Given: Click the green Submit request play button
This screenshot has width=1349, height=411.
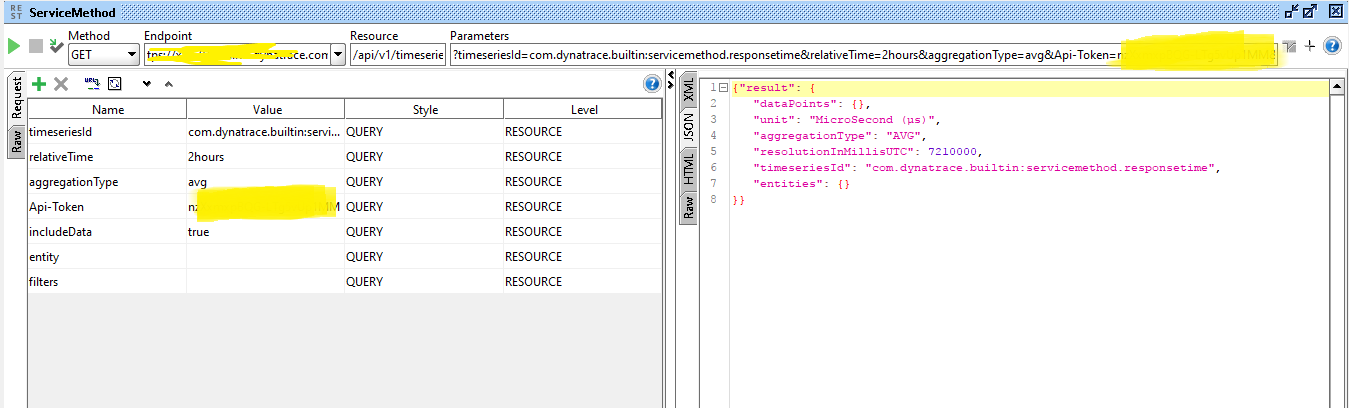Looking at the screenshot, I should click(14, 46).
